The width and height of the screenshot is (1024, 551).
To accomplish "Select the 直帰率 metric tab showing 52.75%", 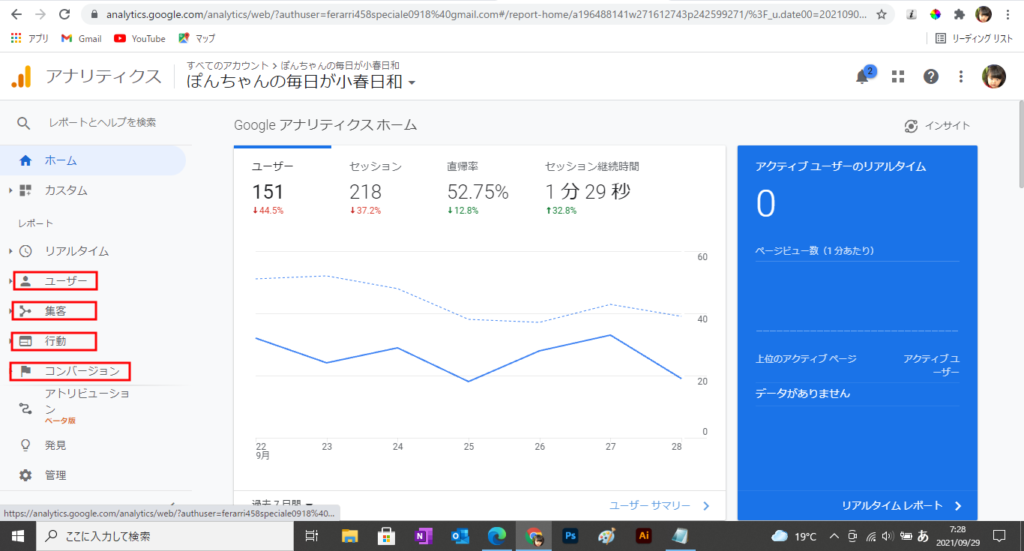I will click(x=477, y=187).
